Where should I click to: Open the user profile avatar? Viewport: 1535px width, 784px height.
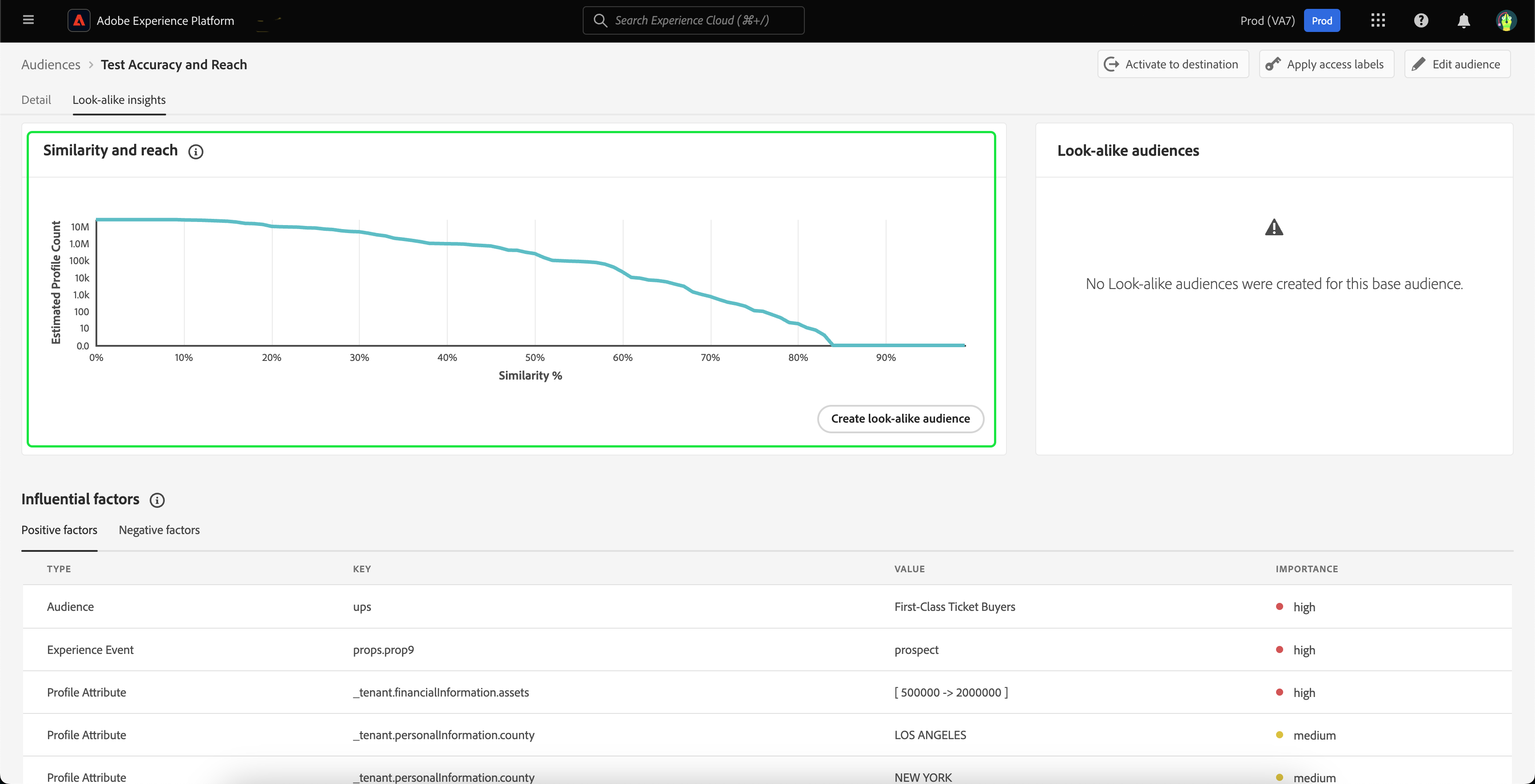(1506, 21)
